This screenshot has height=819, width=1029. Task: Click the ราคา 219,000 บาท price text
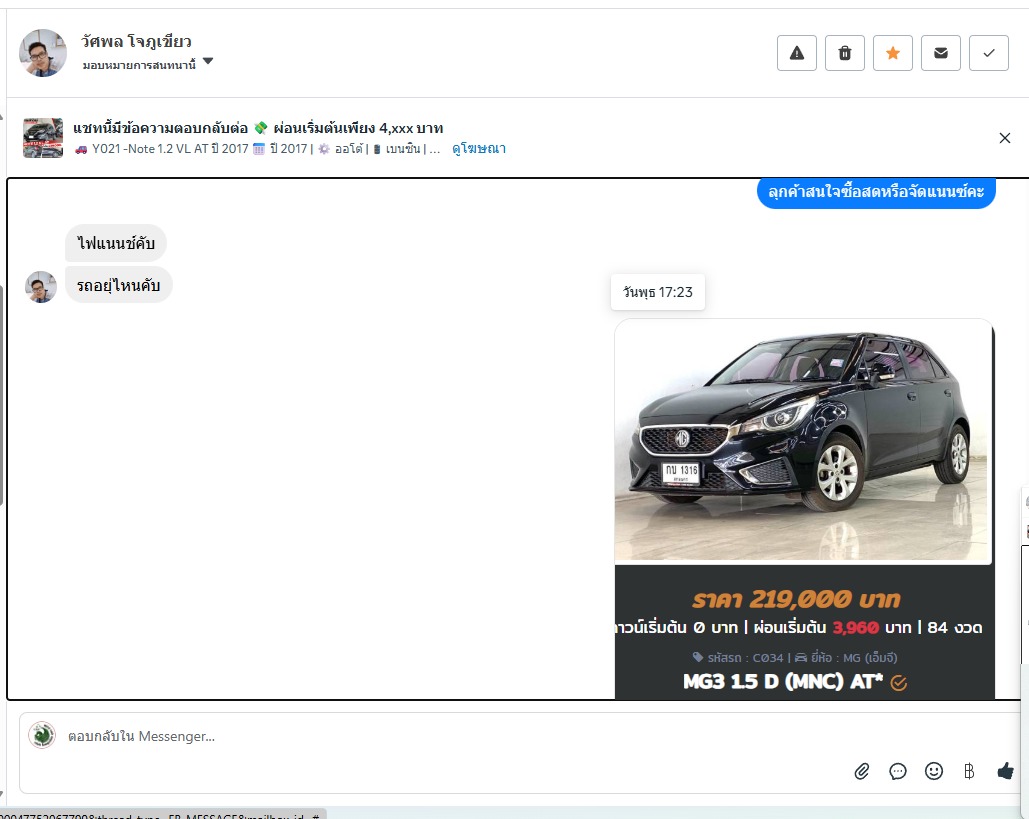[796, 598]
